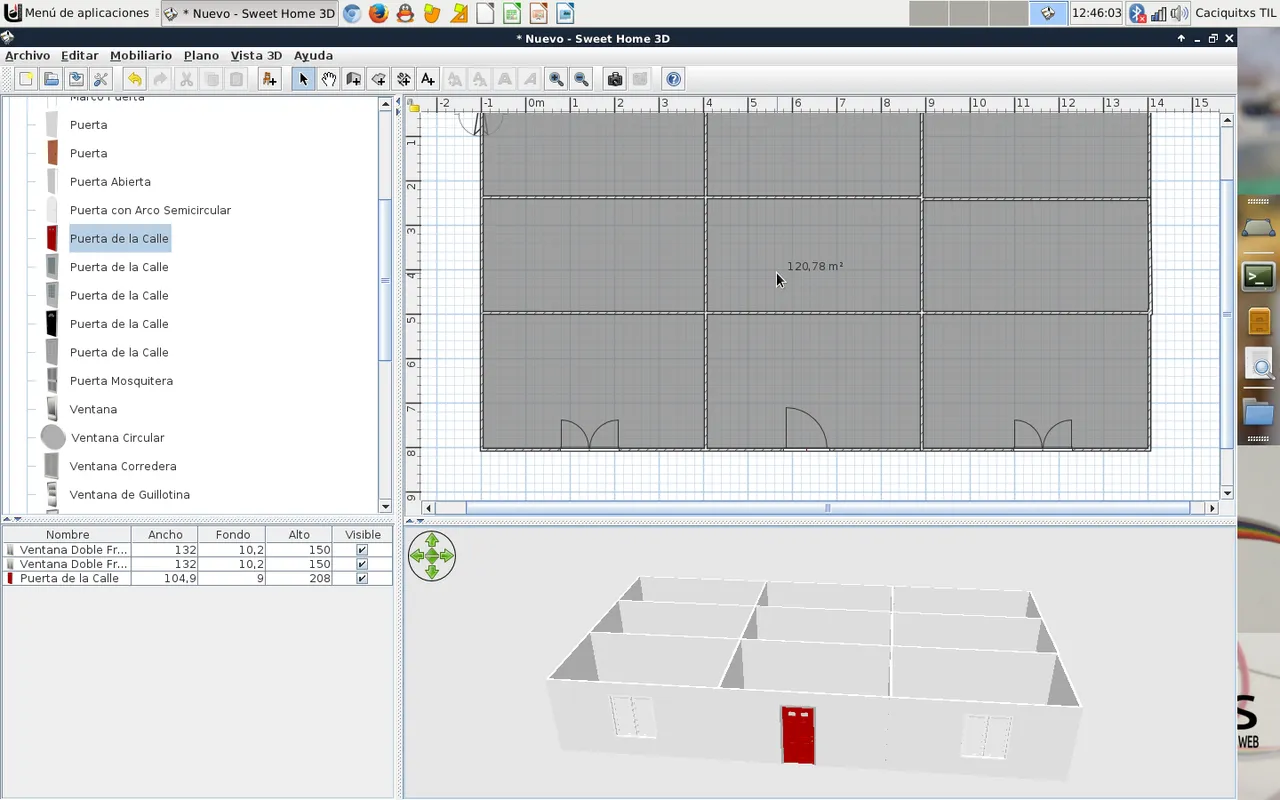Open terminal in the right dock

[x=1258, y=276]
